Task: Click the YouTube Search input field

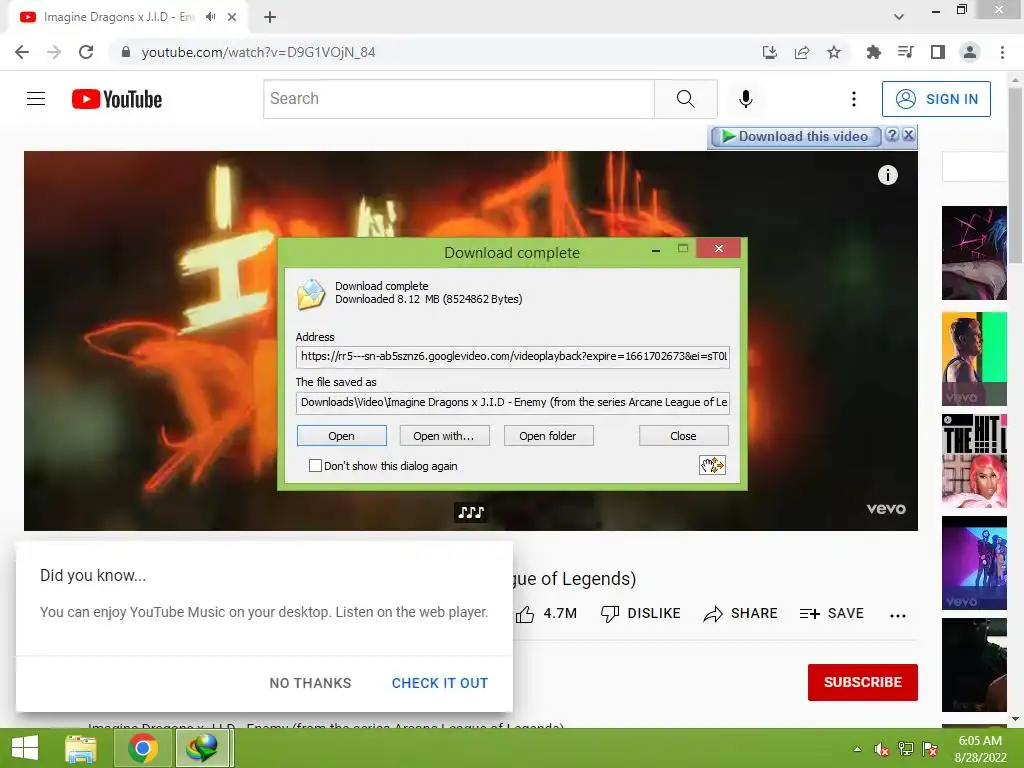Action: click(x=458, y=99)
